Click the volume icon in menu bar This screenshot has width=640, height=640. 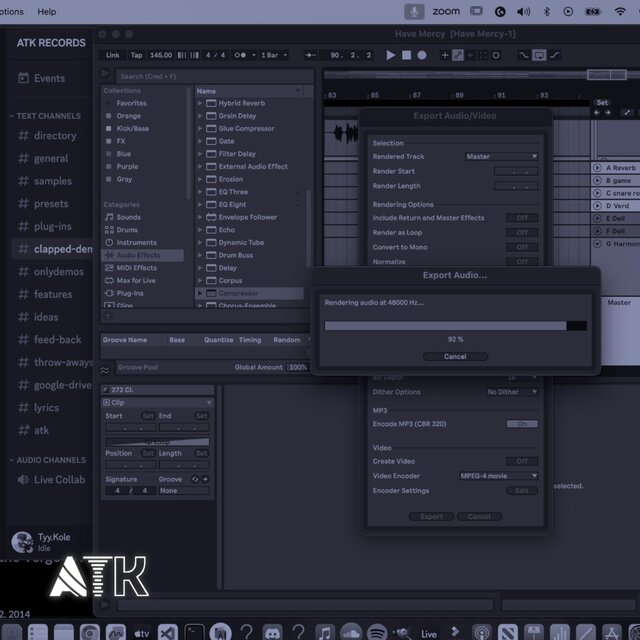tap(523, 12)
